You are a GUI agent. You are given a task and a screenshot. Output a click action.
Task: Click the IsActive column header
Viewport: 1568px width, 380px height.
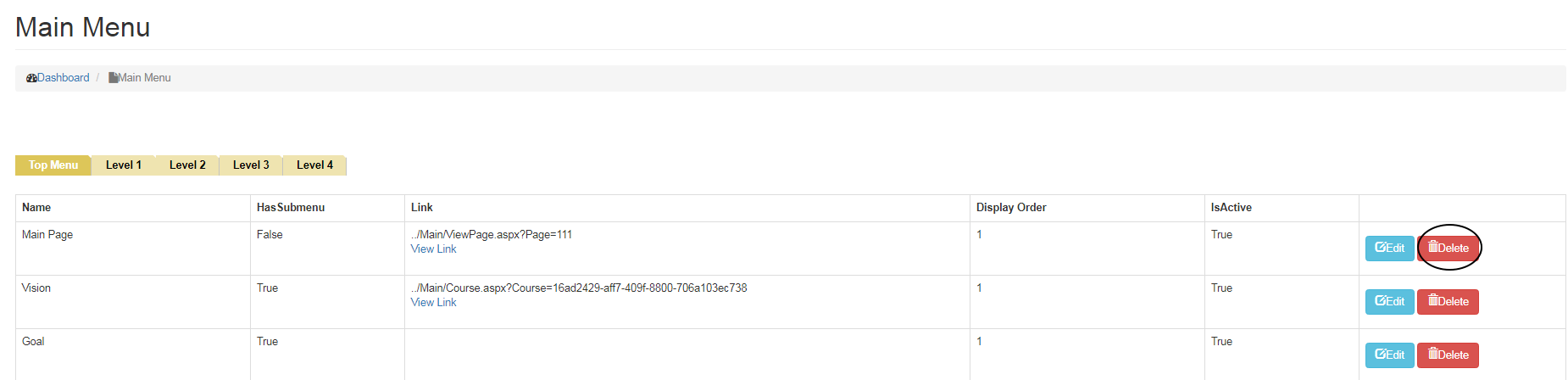click(1231, 208)
